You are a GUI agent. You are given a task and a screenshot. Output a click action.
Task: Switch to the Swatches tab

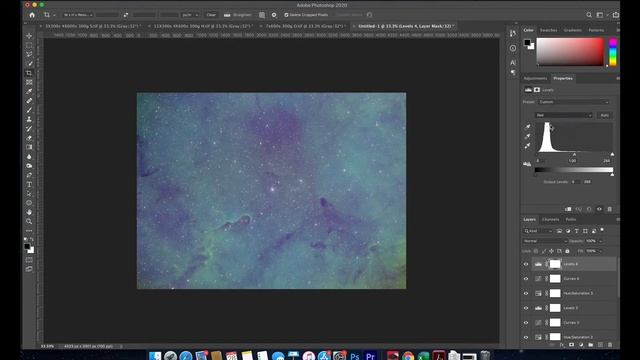548,30
